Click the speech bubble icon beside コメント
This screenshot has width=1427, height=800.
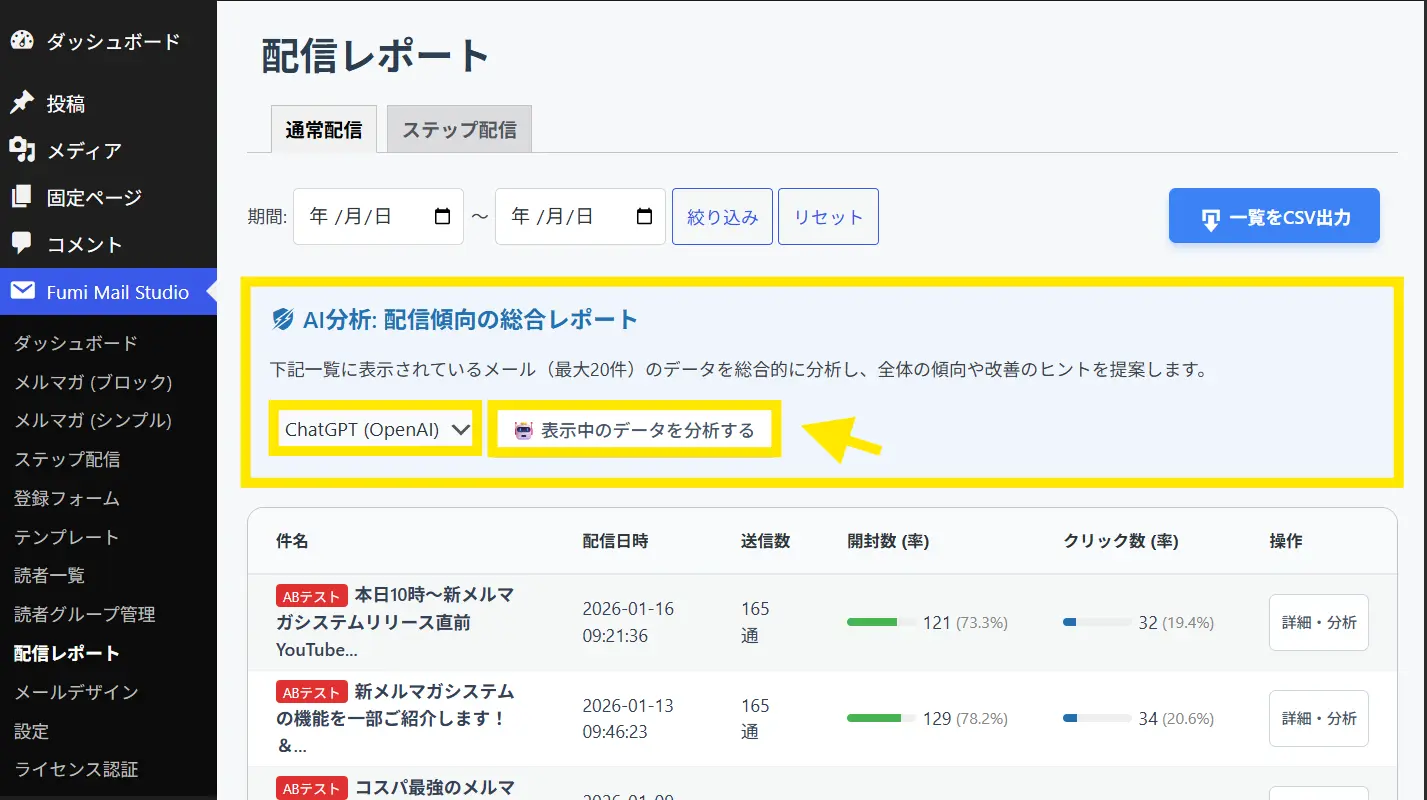click(x=22, y=244)
